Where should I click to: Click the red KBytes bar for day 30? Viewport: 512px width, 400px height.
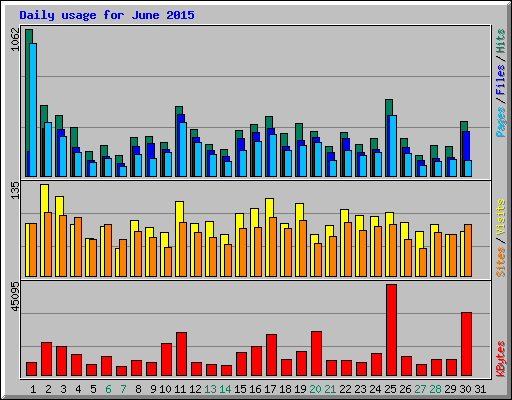coord(466,344)
